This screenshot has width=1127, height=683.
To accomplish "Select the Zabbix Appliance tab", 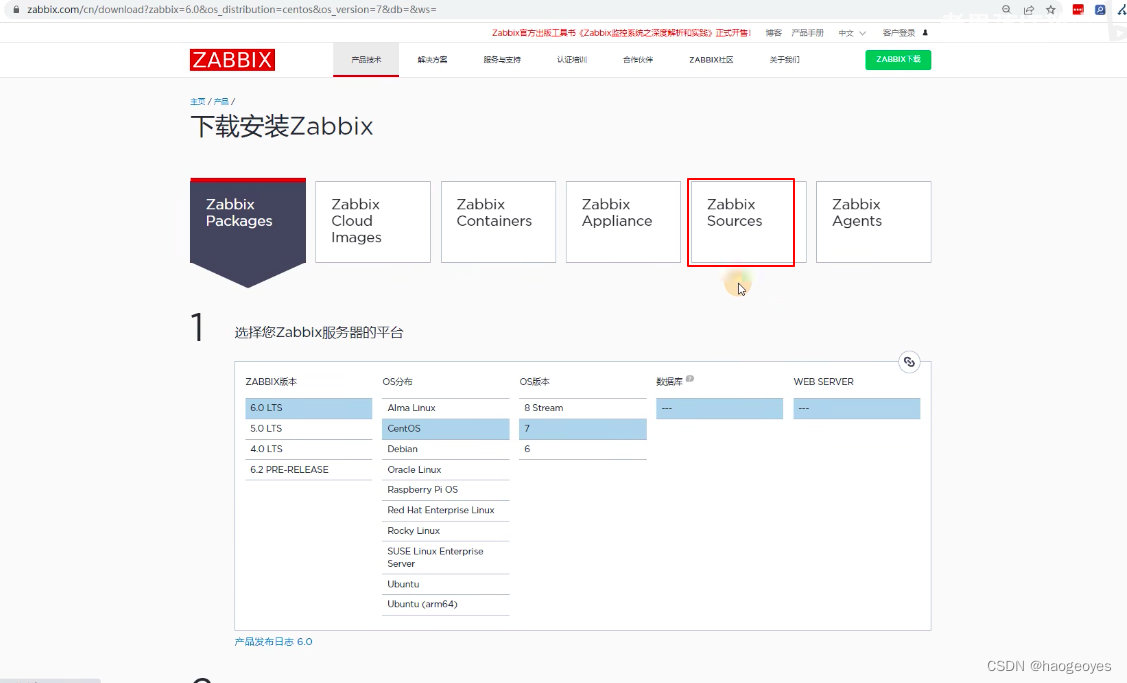I will point(623,221).
